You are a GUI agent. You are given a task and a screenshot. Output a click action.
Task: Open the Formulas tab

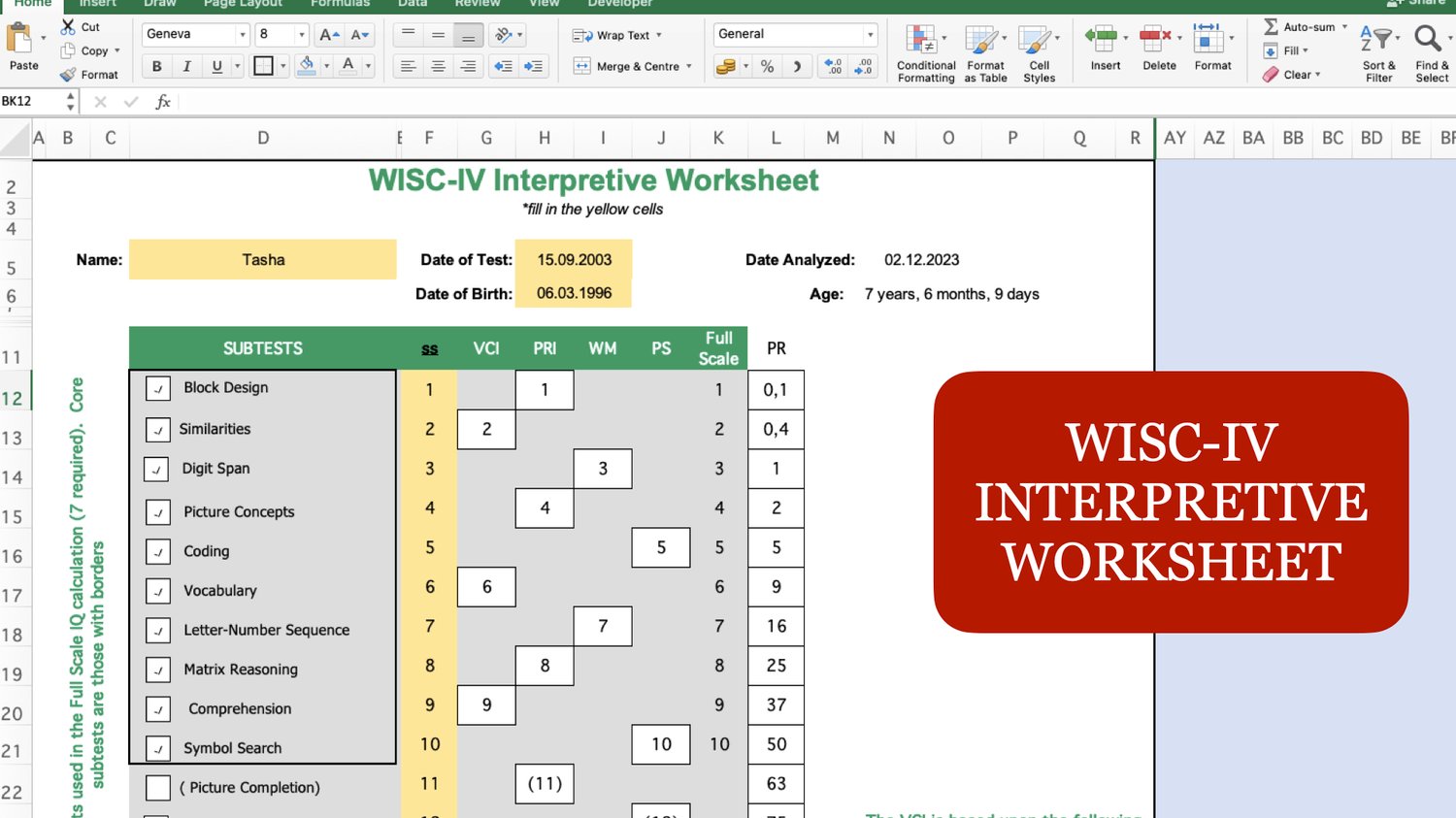pyautogui.click(x=340, y=4)
